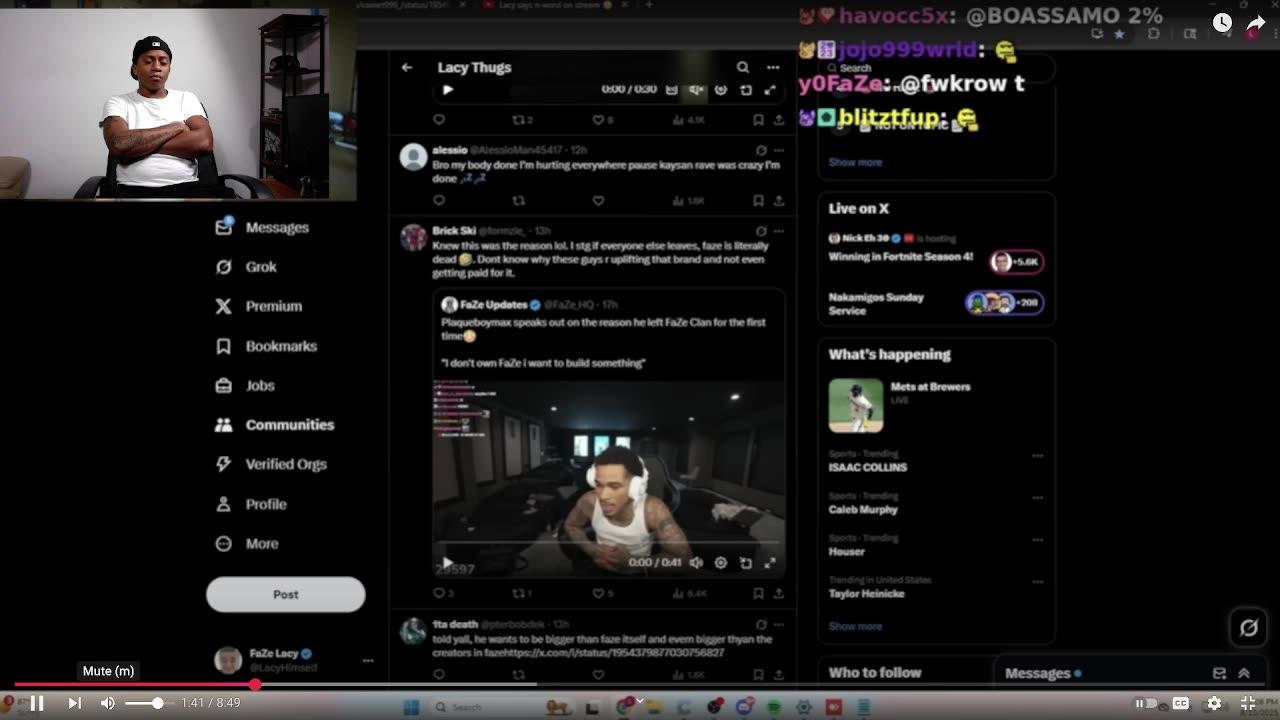Click the Lacy Thugs search magnifier

pos(743,67)
